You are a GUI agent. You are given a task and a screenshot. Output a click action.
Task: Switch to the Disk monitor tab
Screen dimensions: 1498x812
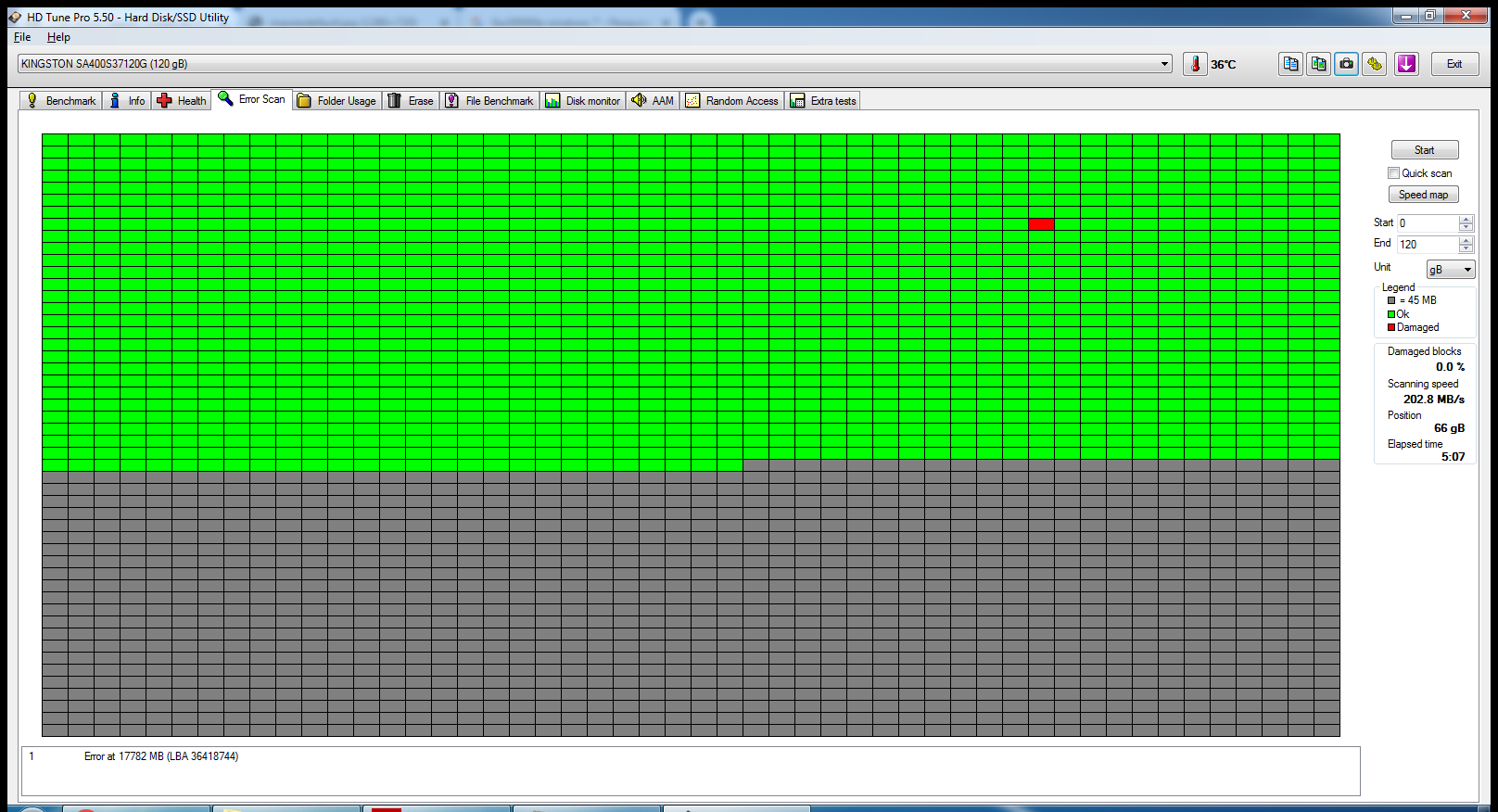pyautogui.click(x=583, y=101)
